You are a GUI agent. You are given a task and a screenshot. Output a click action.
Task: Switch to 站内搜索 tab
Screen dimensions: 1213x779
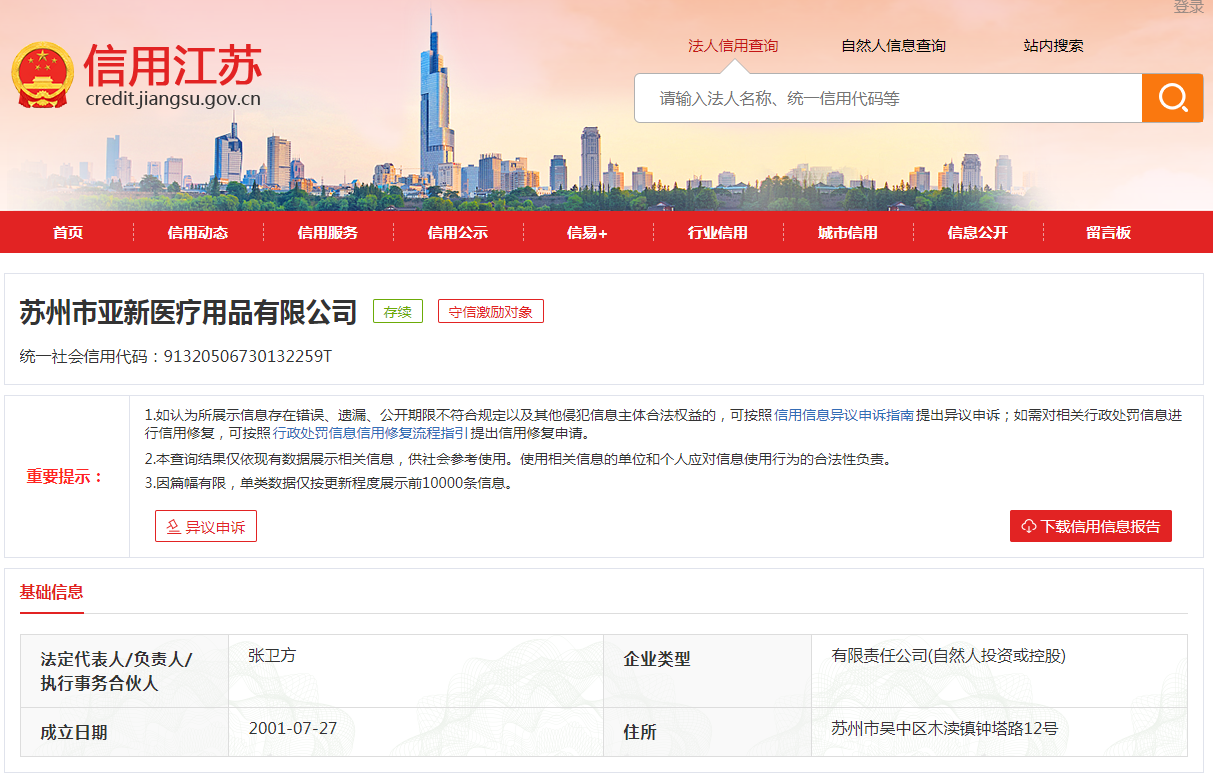tap(1053, 45)
